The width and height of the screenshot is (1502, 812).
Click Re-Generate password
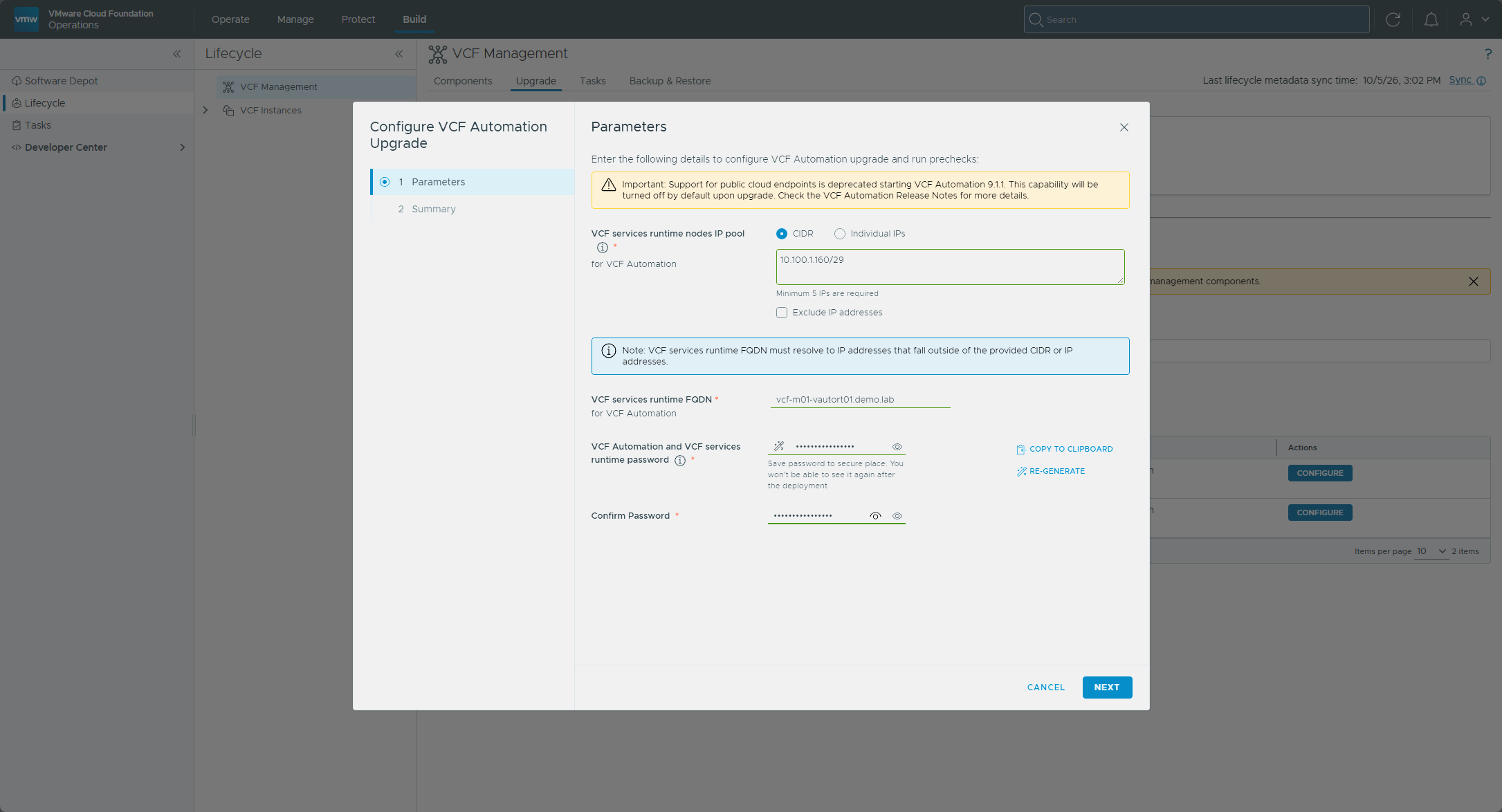tap(1050, 471)
